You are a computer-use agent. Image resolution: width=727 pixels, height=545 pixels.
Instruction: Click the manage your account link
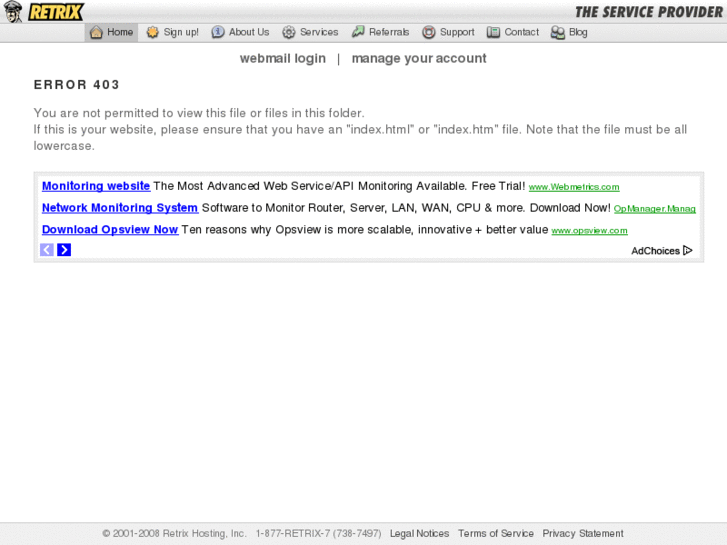click(x=419, y=59)
